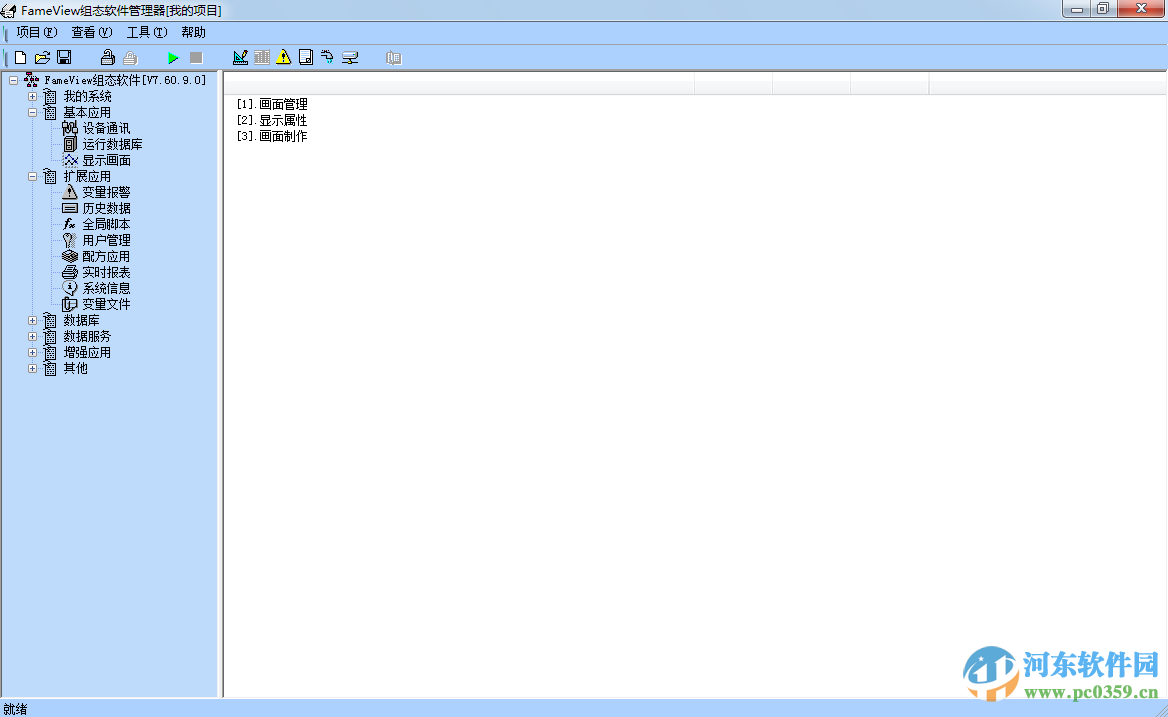
Task: Stop runtime with the grey square button
Action: coord(196,57)
